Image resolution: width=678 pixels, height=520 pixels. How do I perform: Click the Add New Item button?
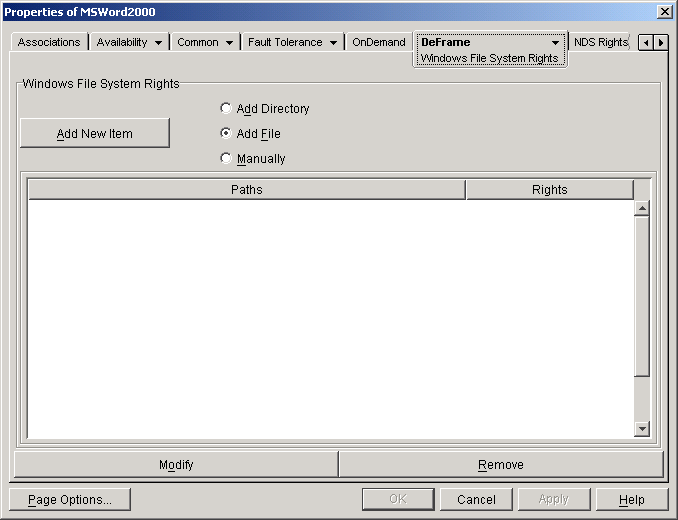pos(95,133)
